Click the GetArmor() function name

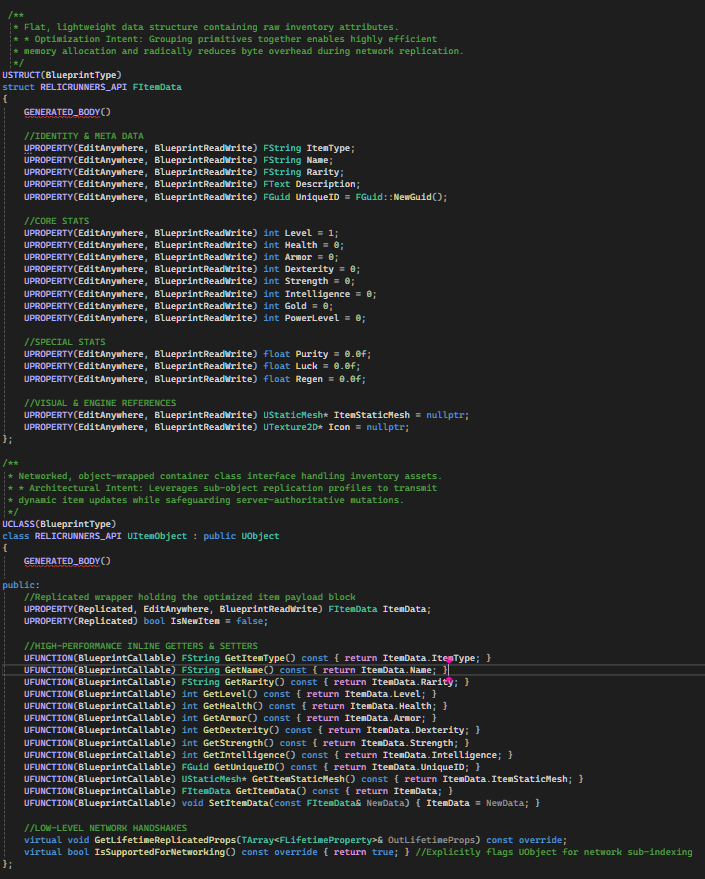coord(230,718)
